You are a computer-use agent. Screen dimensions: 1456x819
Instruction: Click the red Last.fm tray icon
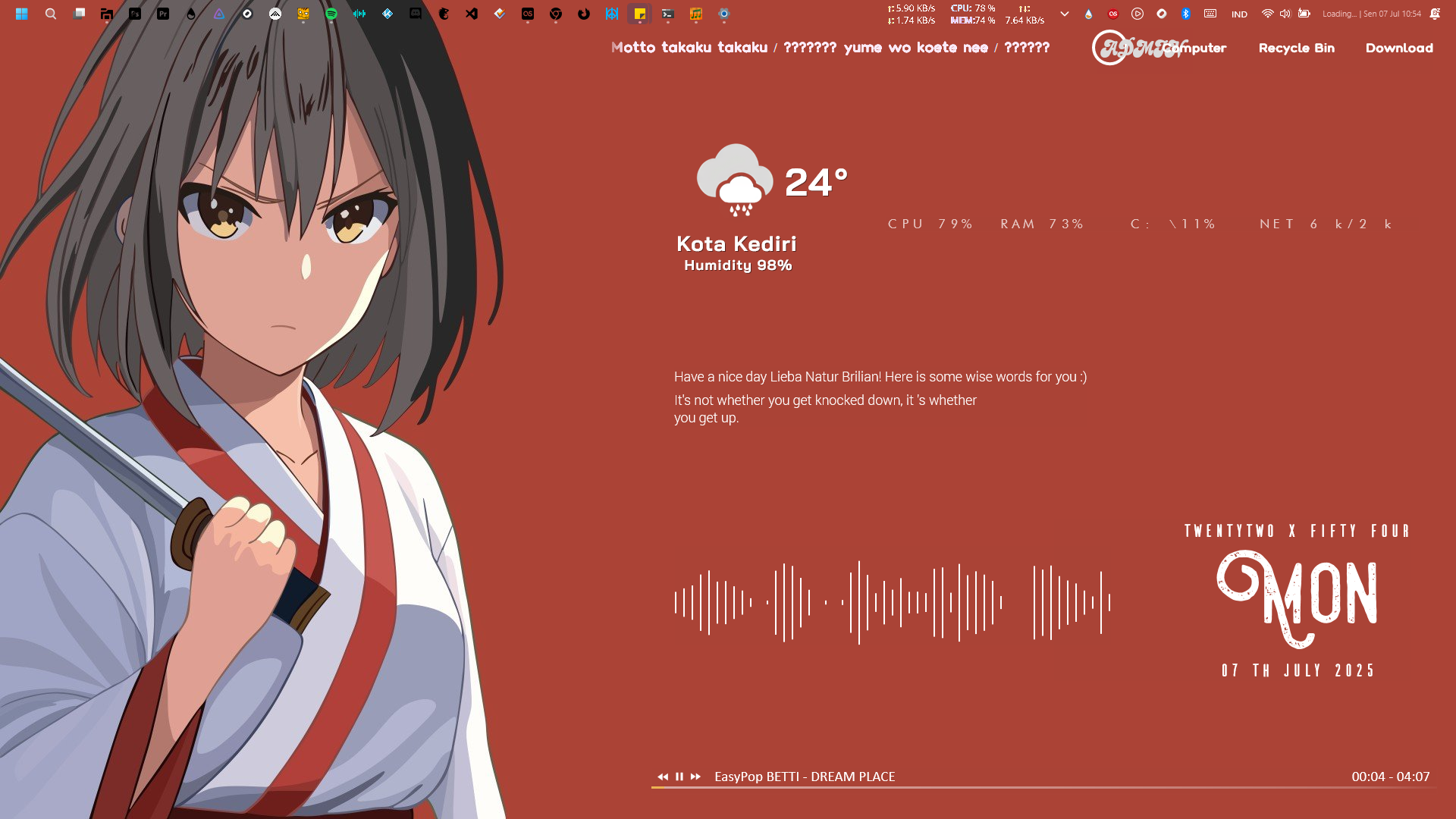click(x=1113, y=14)
